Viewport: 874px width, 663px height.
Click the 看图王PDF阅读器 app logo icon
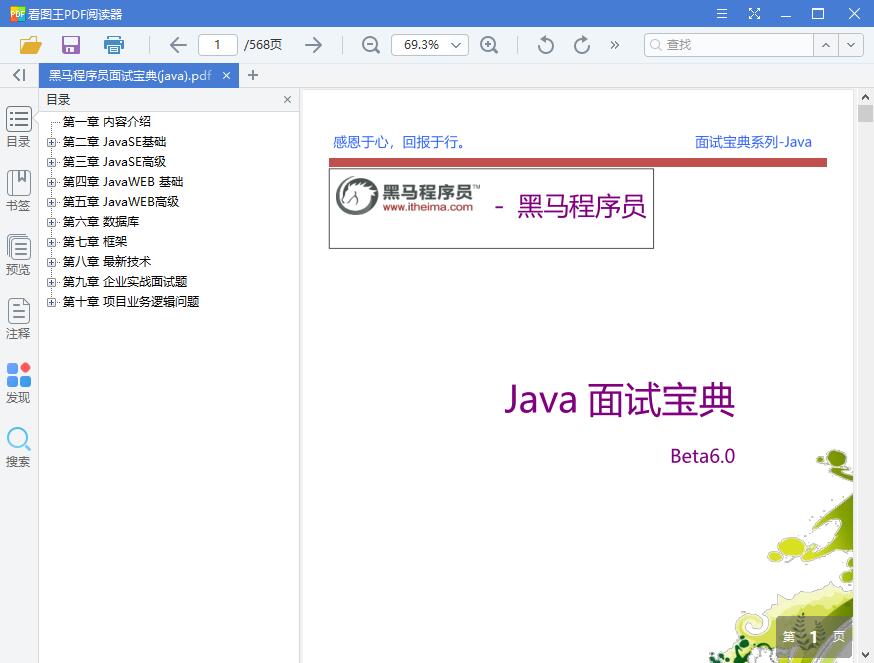click(x=17, y=13)
